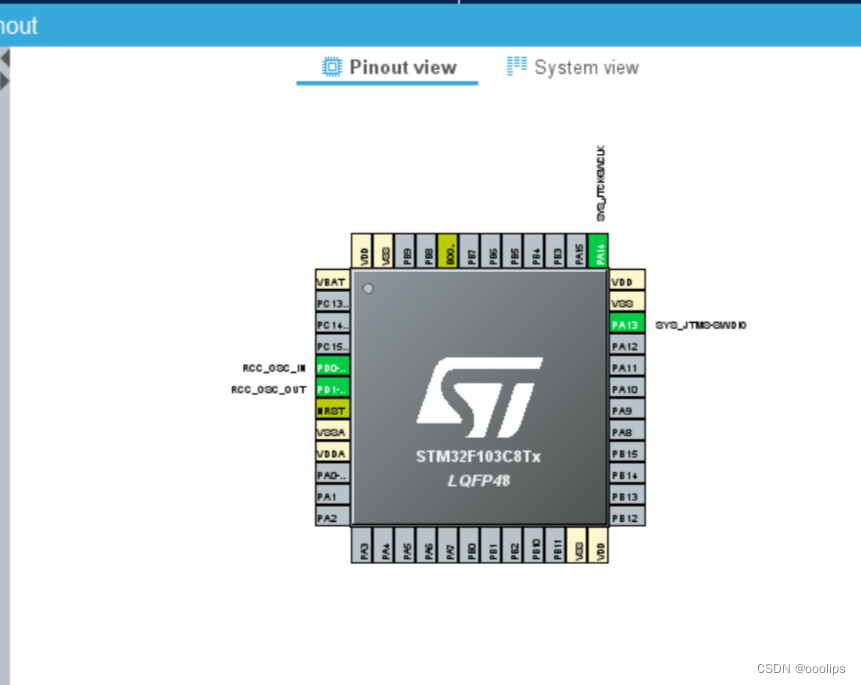Toggle the PD0 RCC_OSC_IN pin signal
This screenshot has width=861, height=685.
tap(330, 367)
